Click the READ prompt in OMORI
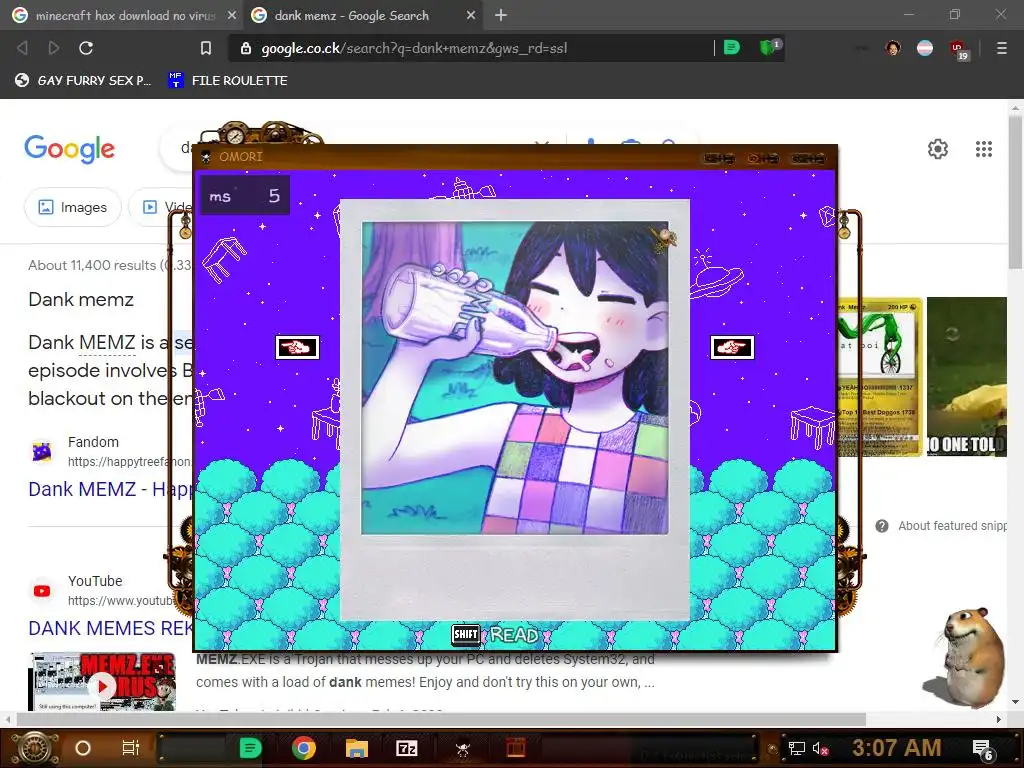1024x768 pixels. pos(515,635)
